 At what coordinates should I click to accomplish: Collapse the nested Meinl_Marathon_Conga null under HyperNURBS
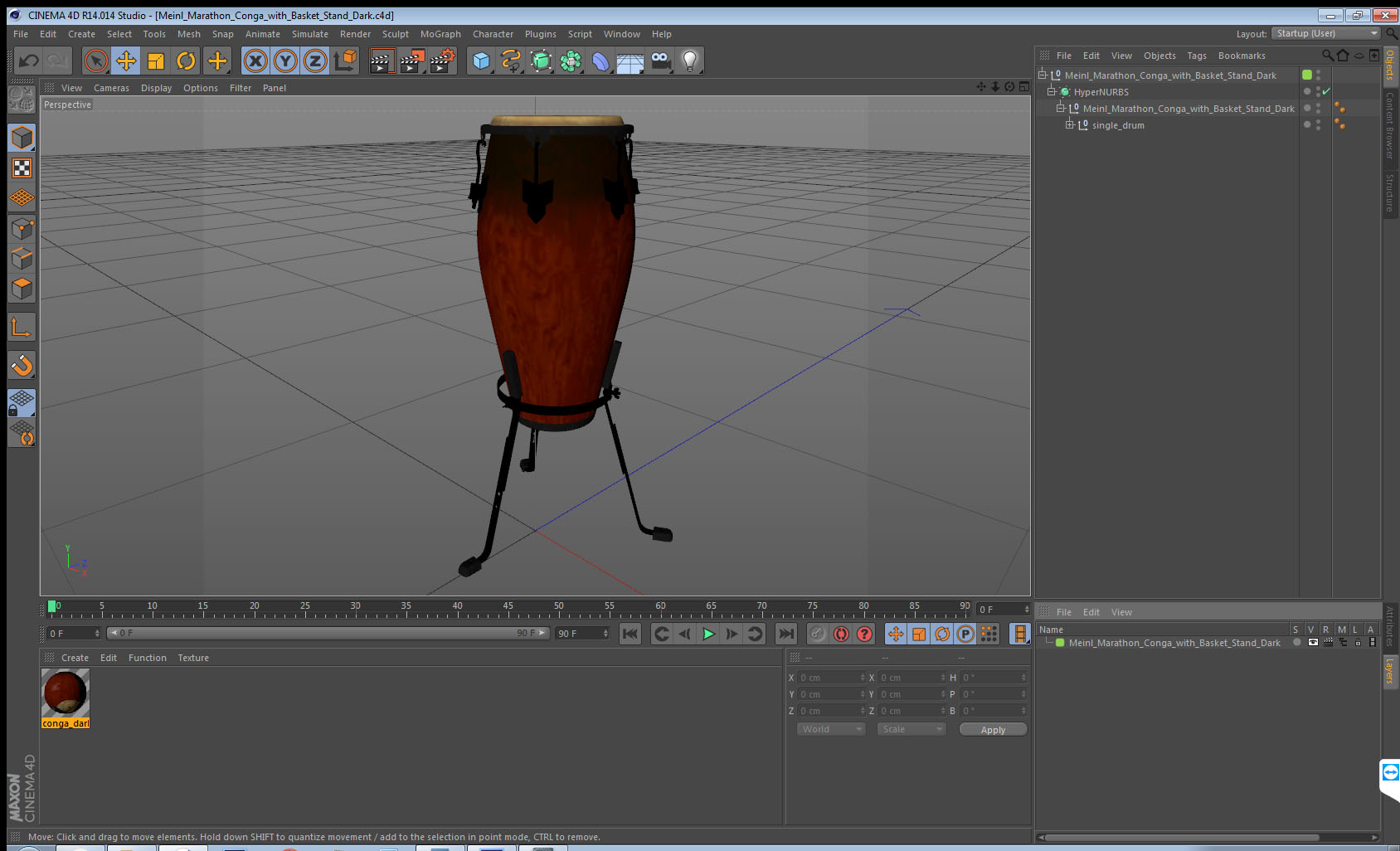[1061, 109]
